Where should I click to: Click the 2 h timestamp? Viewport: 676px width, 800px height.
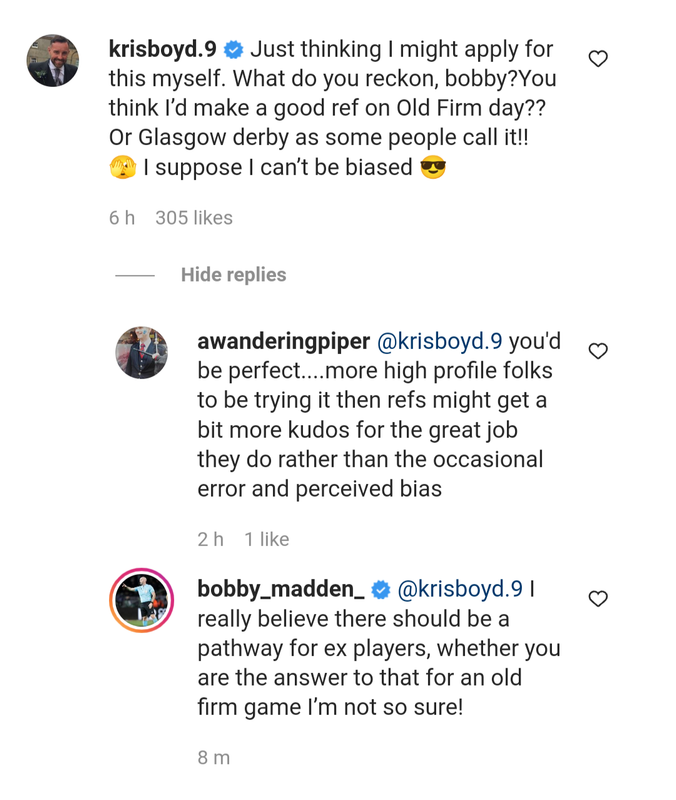[210, 539]
